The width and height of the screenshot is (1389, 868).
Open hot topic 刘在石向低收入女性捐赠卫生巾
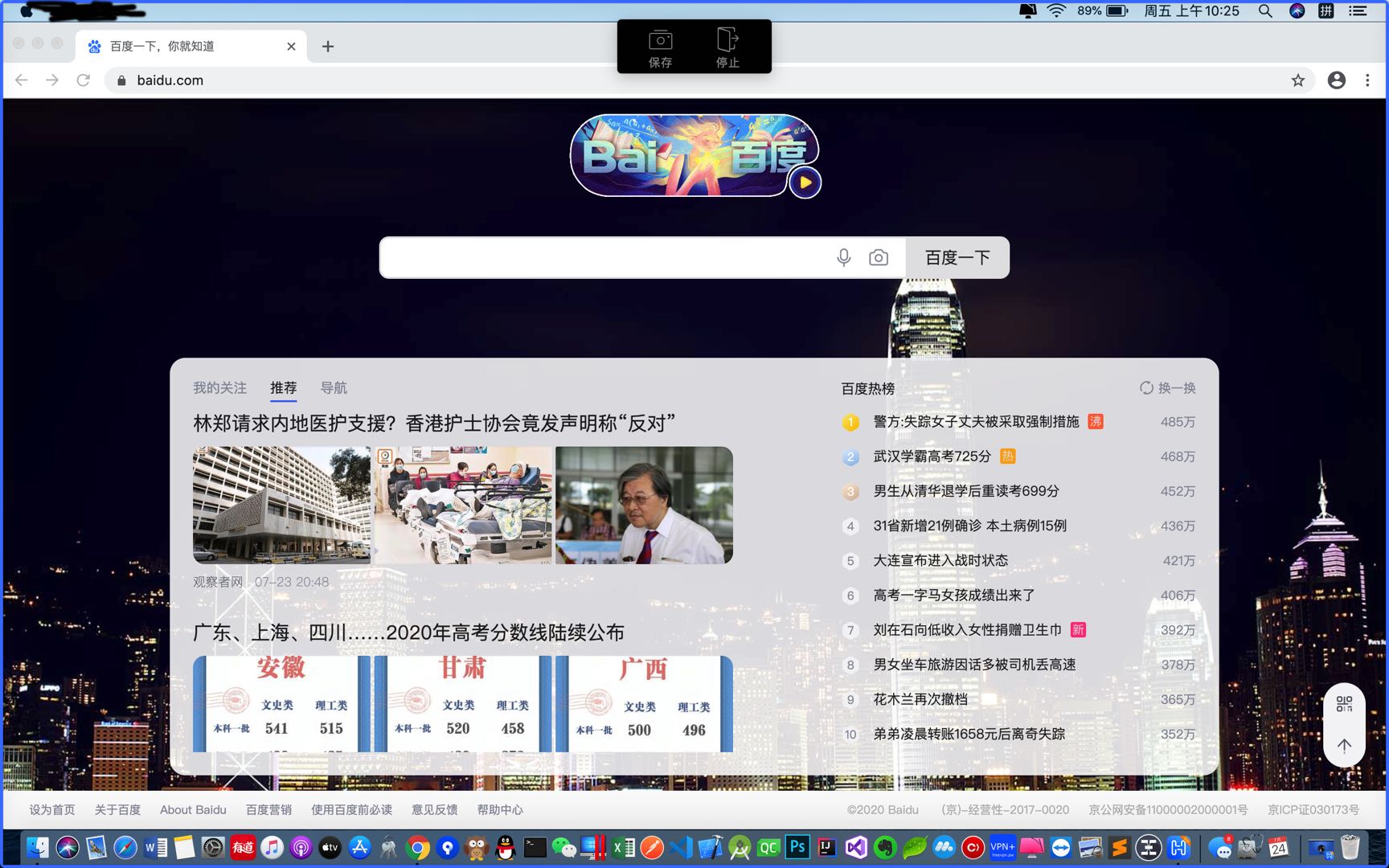point(968,630)
